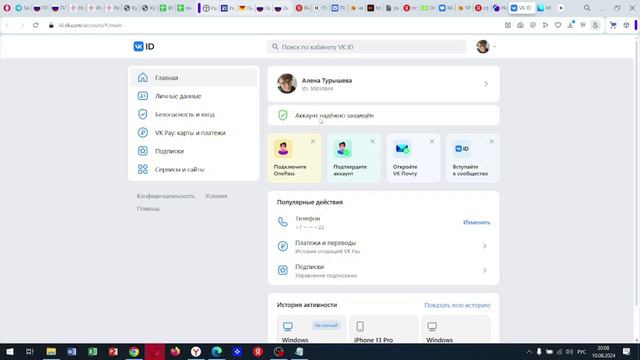Click the page vertical scrollbar
Viewport: 640px width, 360px height.
[x=637, y=171]
